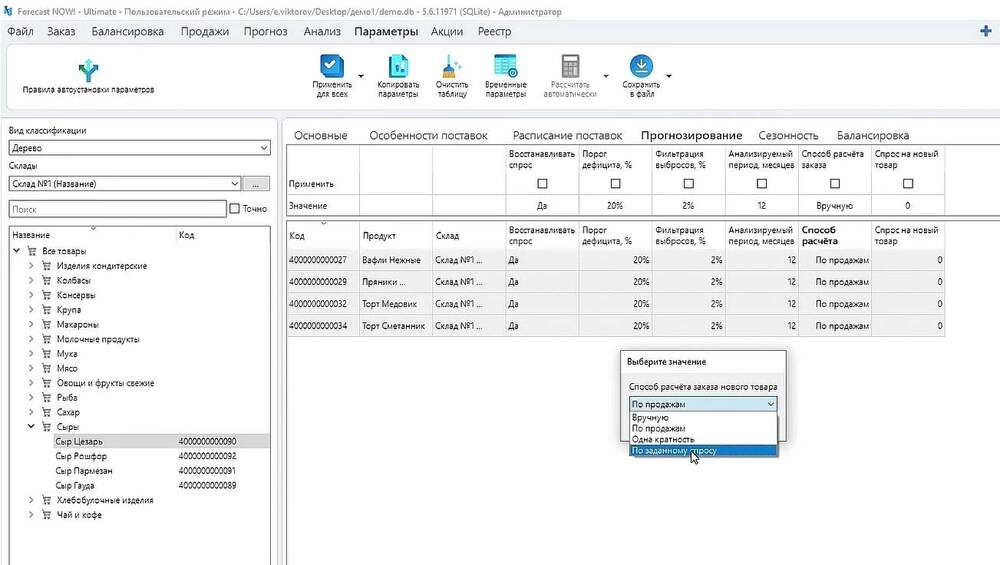
Task: Select Сыр Рошфор in the tree
Action: [x=81, y=456]
